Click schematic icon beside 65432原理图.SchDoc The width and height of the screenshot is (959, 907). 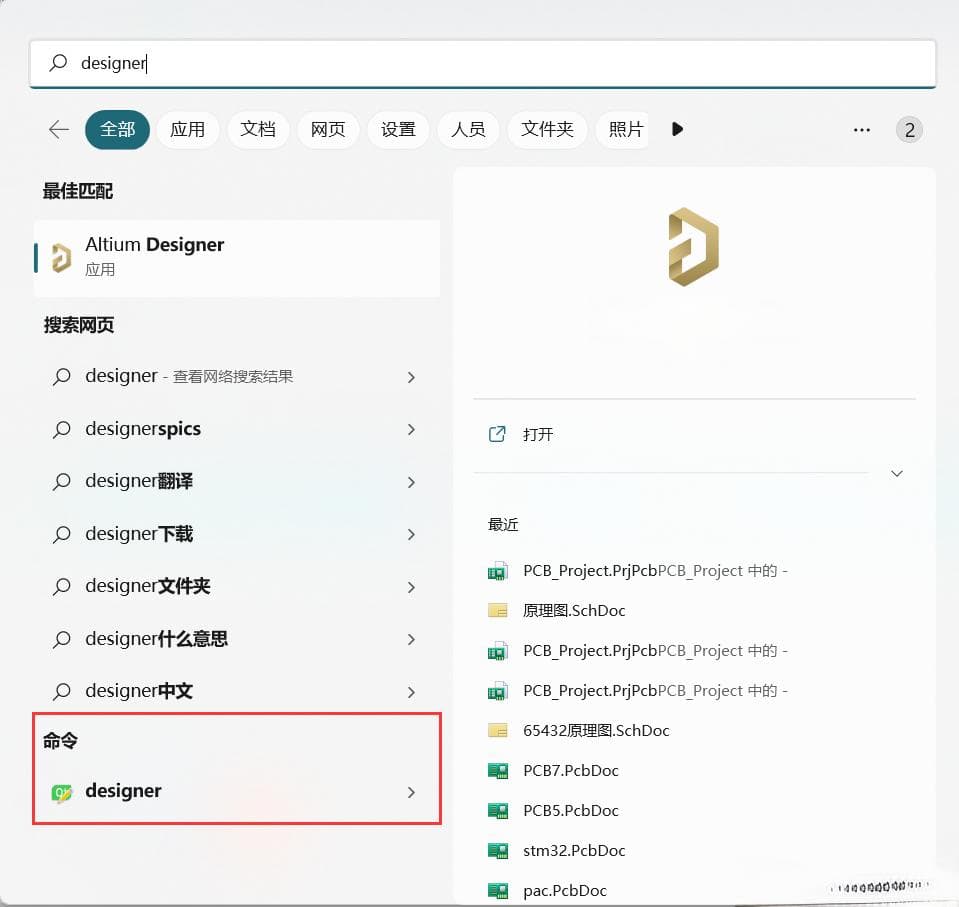coord(498,730)
